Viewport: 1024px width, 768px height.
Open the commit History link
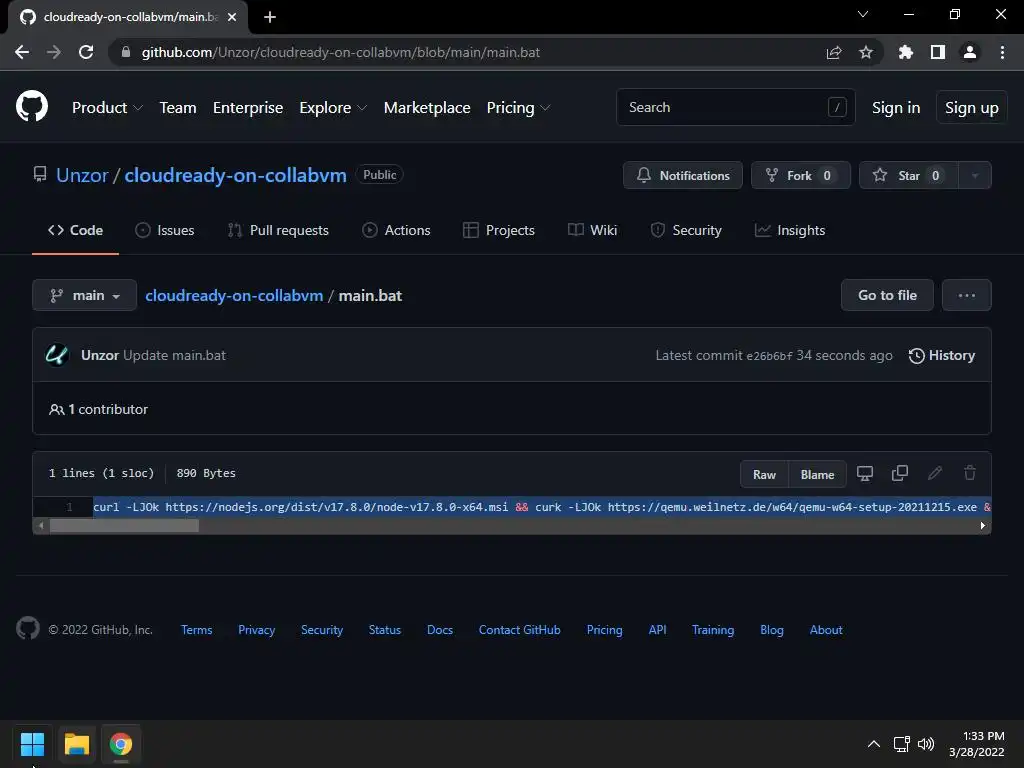tap(942, 355)
